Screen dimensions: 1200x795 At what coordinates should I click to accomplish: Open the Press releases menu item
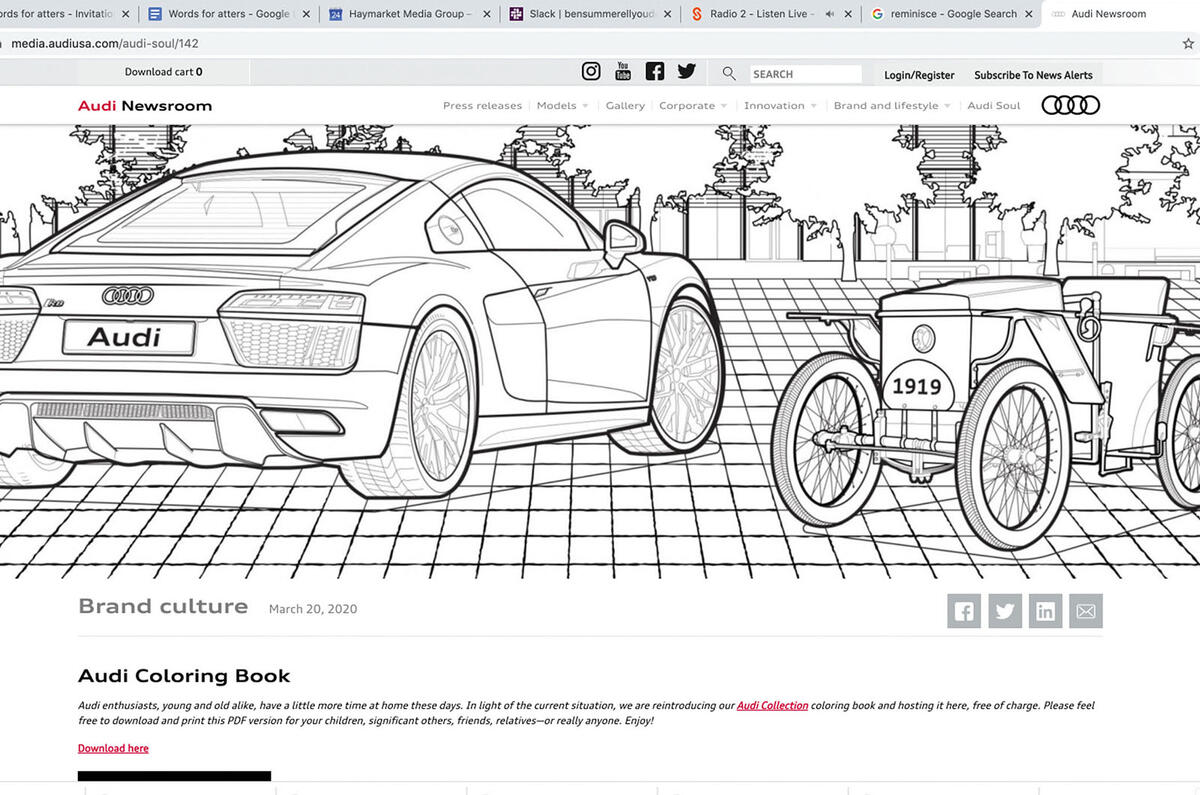482,106
